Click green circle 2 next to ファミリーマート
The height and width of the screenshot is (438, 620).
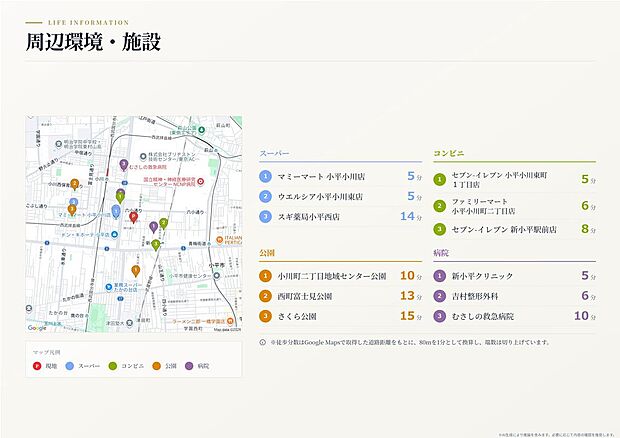point(439,206)
